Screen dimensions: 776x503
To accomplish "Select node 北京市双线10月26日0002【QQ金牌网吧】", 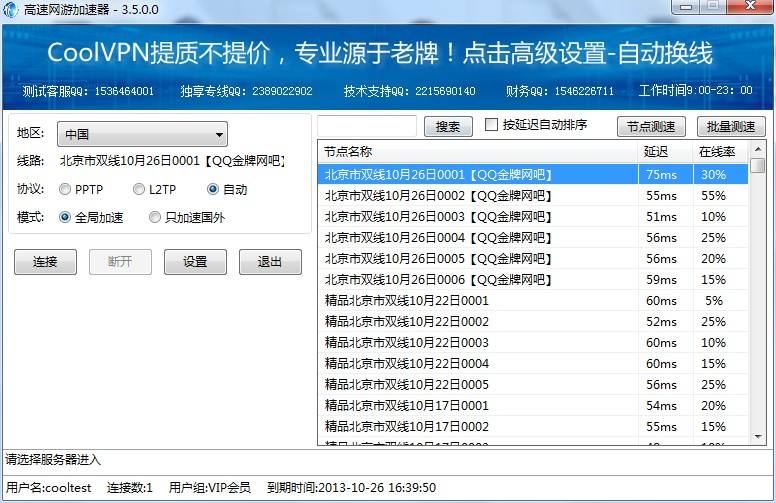I will point(533,196).
